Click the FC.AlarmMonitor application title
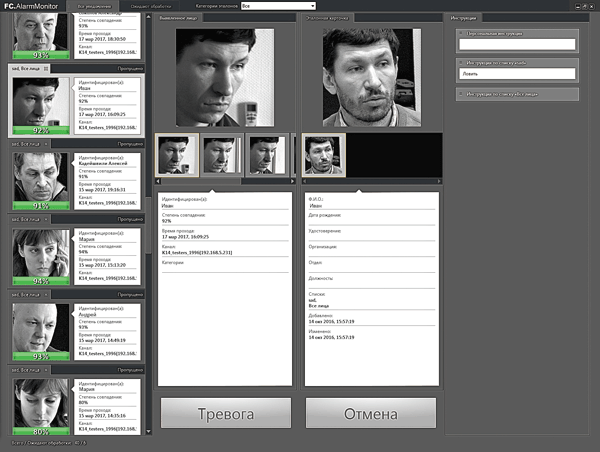Screen dimensions: 600x452 [x=31, y=6]
